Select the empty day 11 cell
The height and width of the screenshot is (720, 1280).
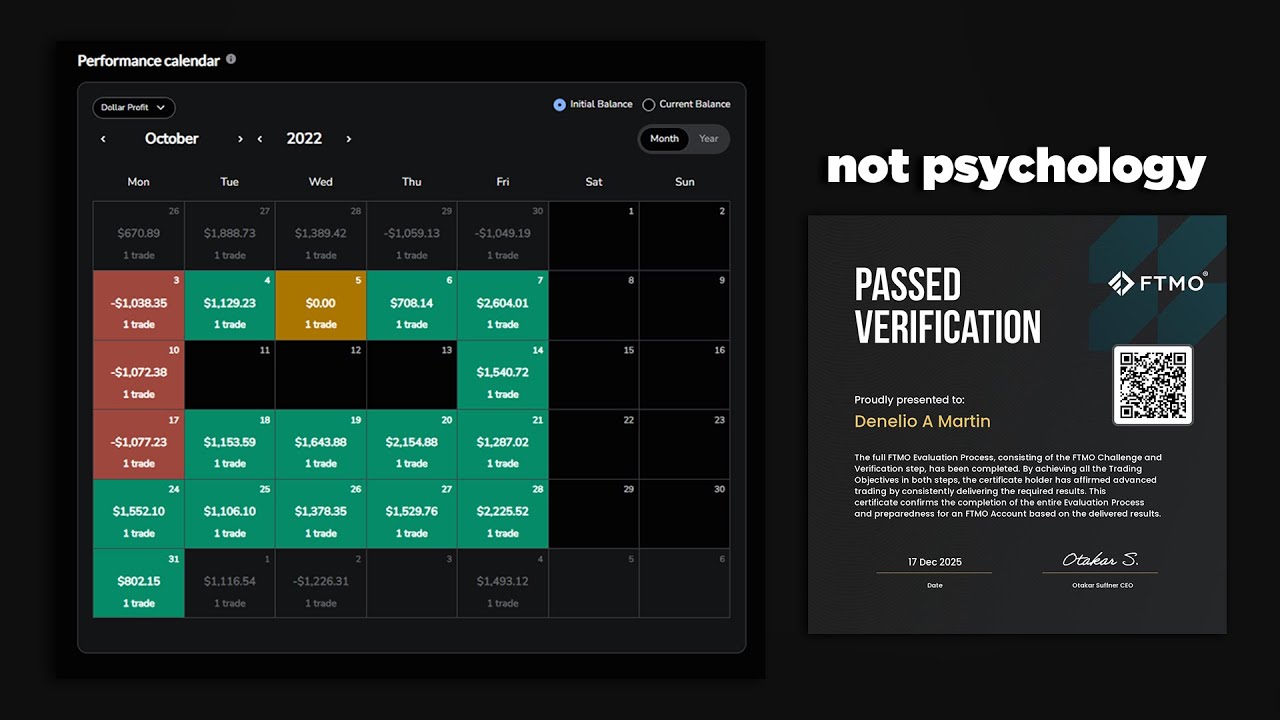pos(230,375)
